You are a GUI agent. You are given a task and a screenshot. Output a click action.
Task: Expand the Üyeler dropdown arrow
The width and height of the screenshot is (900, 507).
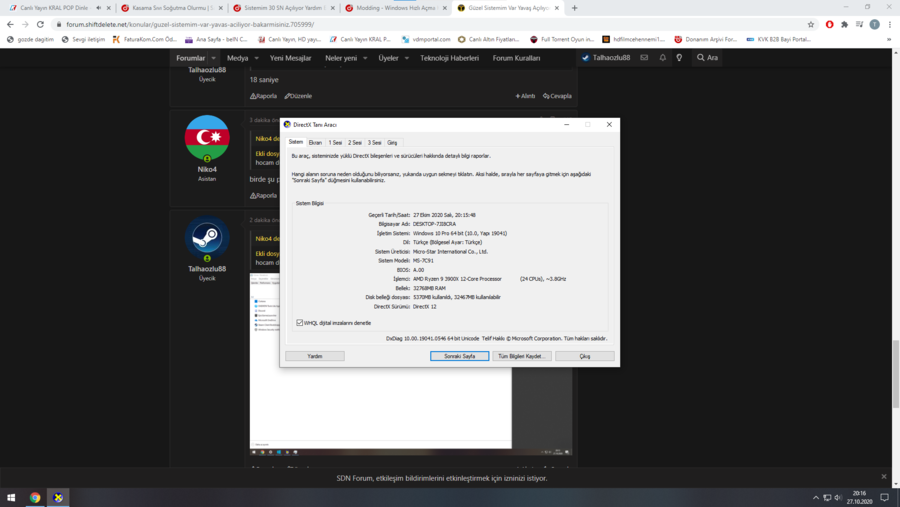407,58
